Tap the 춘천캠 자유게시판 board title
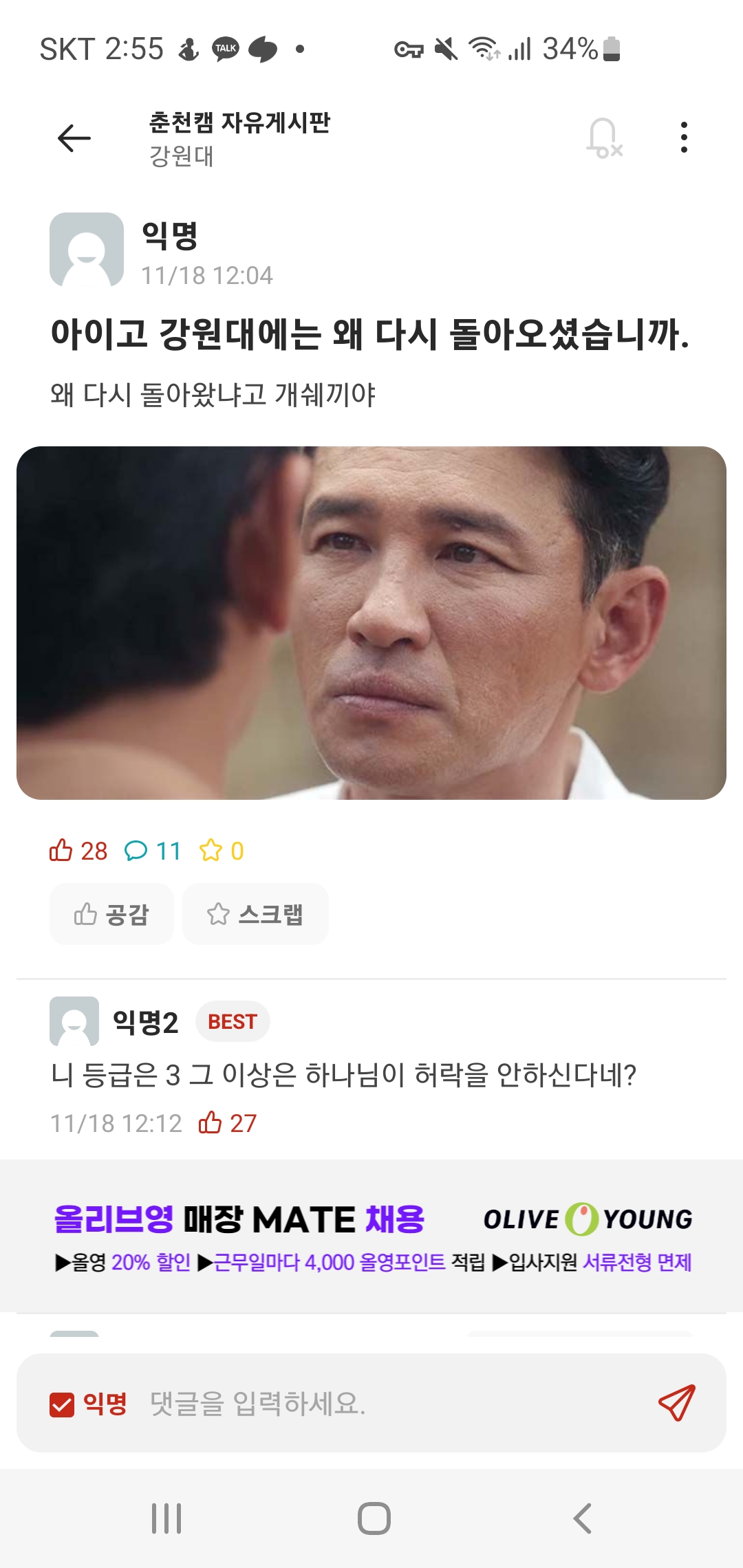The image size is (743, 1568). [239, 122]
